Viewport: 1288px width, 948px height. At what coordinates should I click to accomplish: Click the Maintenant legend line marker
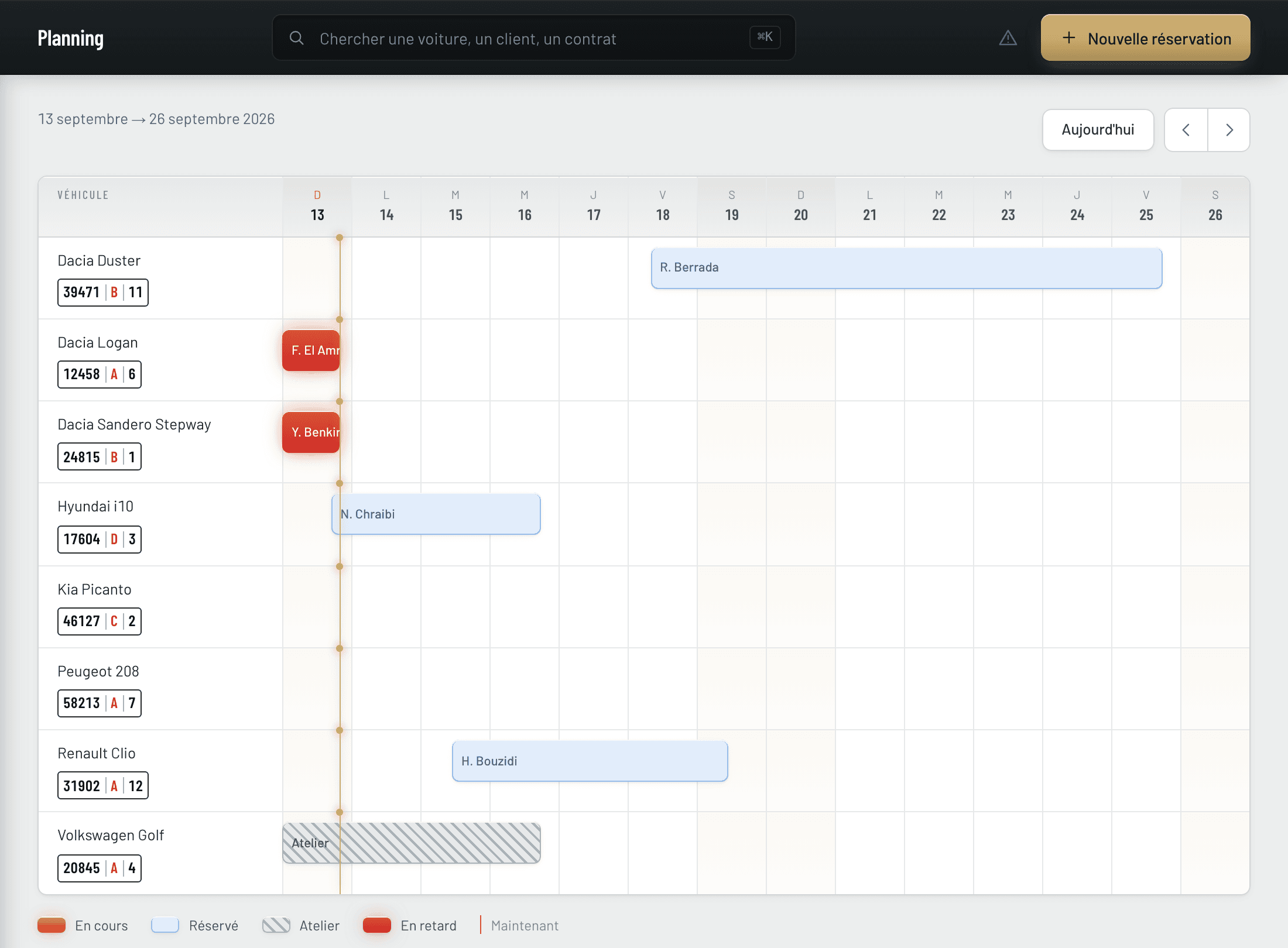pyautogui.click(x=481, y=925)
